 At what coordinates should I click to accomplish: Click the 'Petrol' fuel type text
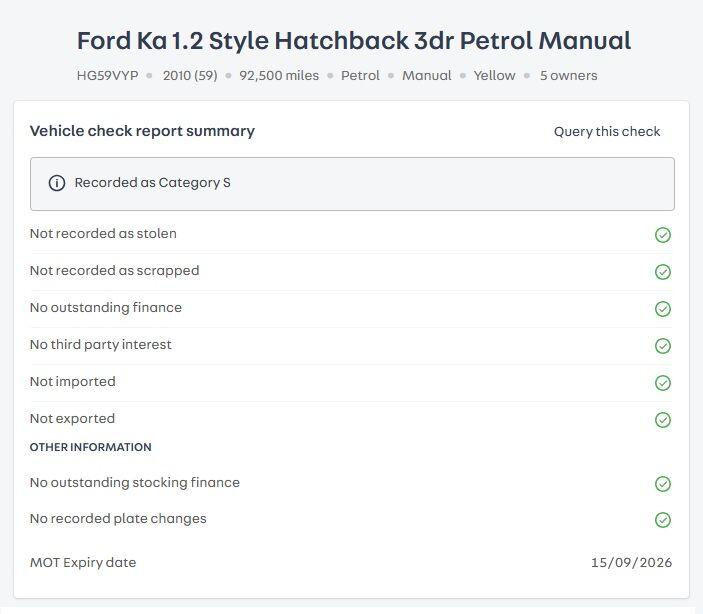tap(360, 75)
